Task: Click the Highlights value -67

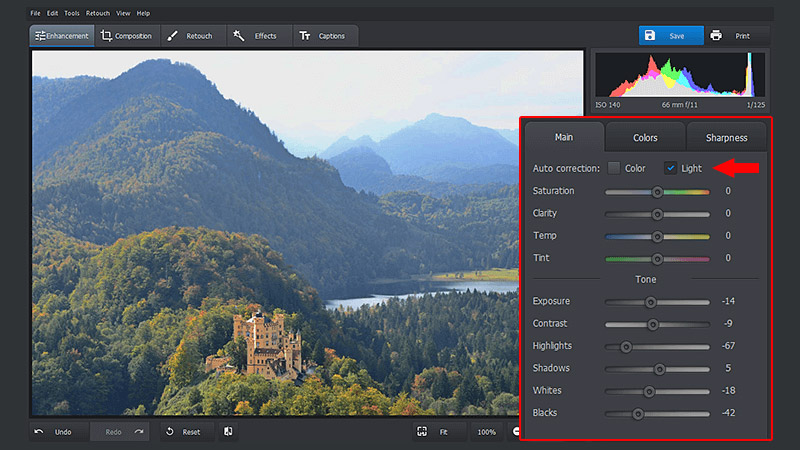Action: (728, 346)
